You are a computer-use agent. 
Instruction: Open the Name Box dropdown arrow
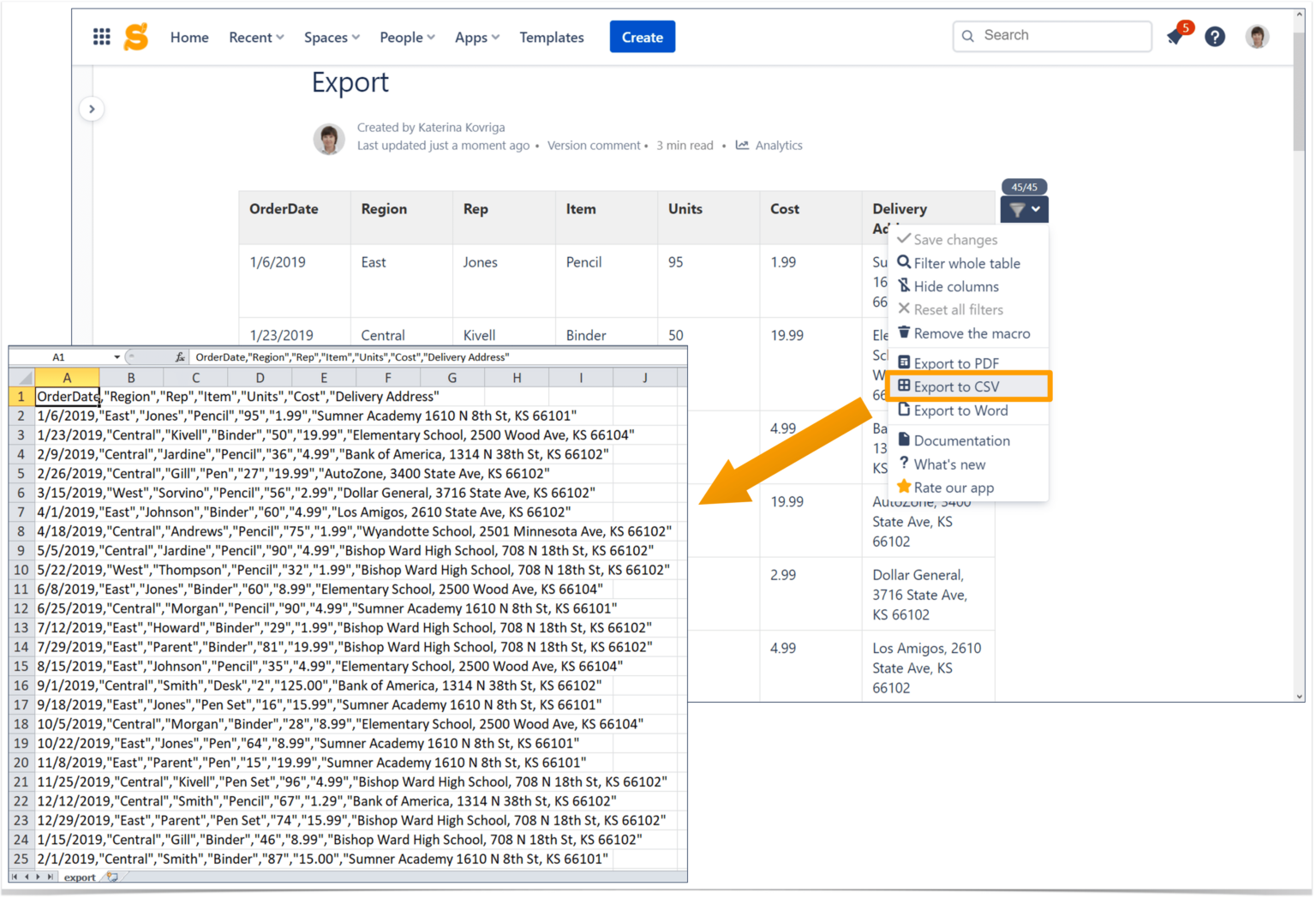[x=117, y=356]
